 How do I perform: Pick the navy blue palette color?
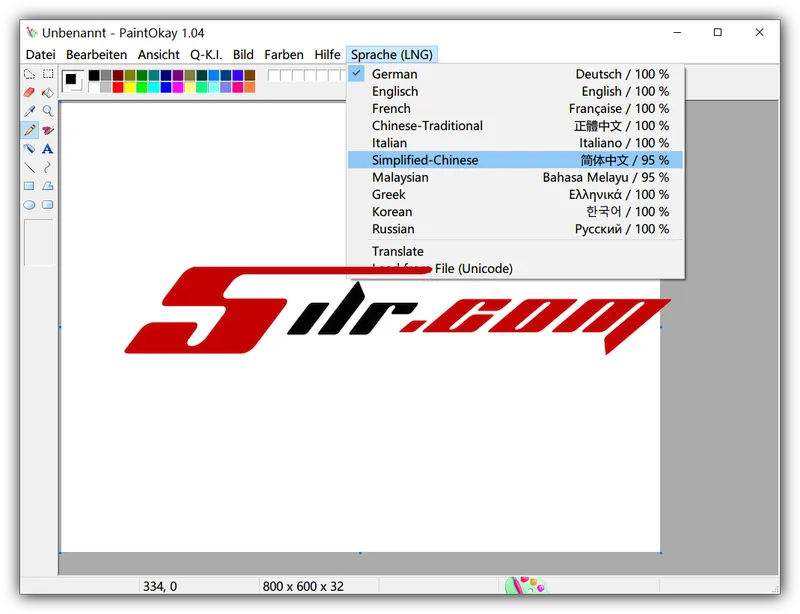pos(166,76)
